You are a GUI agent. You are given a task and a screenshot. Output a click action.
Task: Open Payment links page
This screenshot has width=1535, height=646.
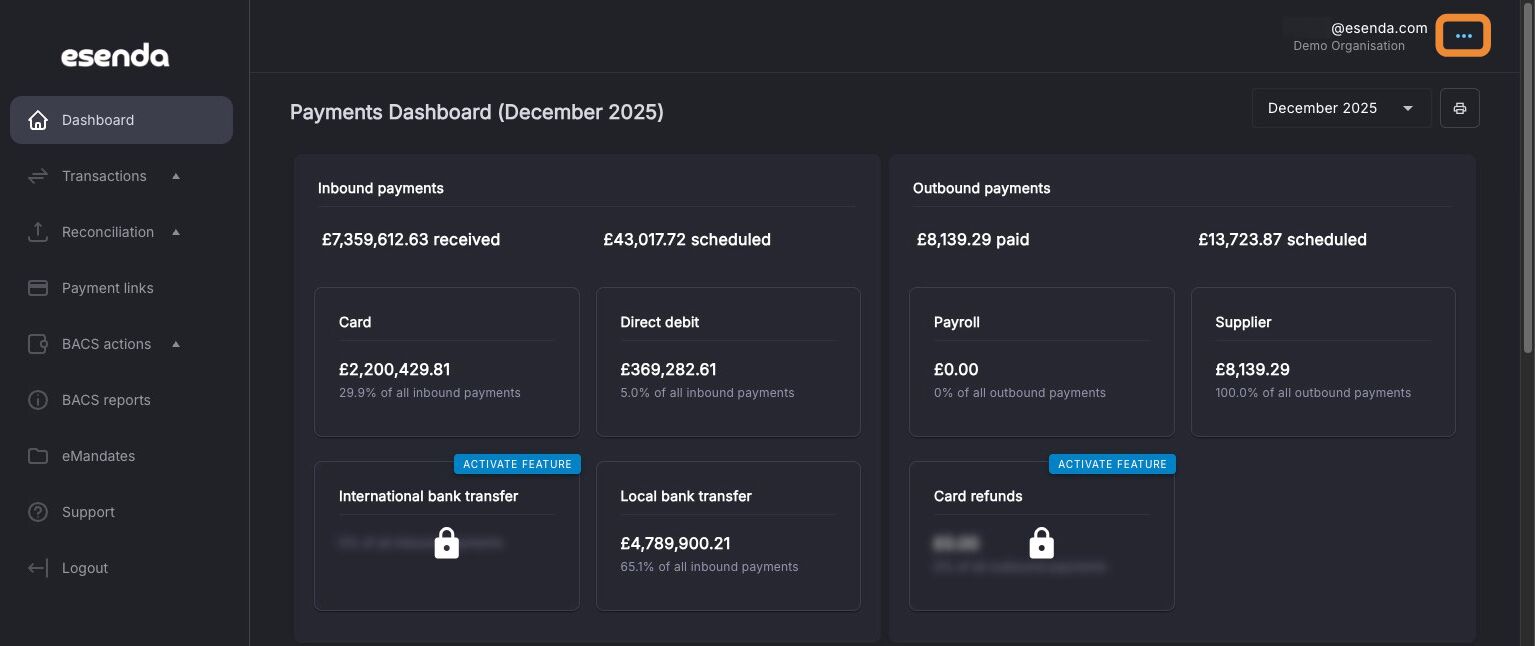(121, 288)
